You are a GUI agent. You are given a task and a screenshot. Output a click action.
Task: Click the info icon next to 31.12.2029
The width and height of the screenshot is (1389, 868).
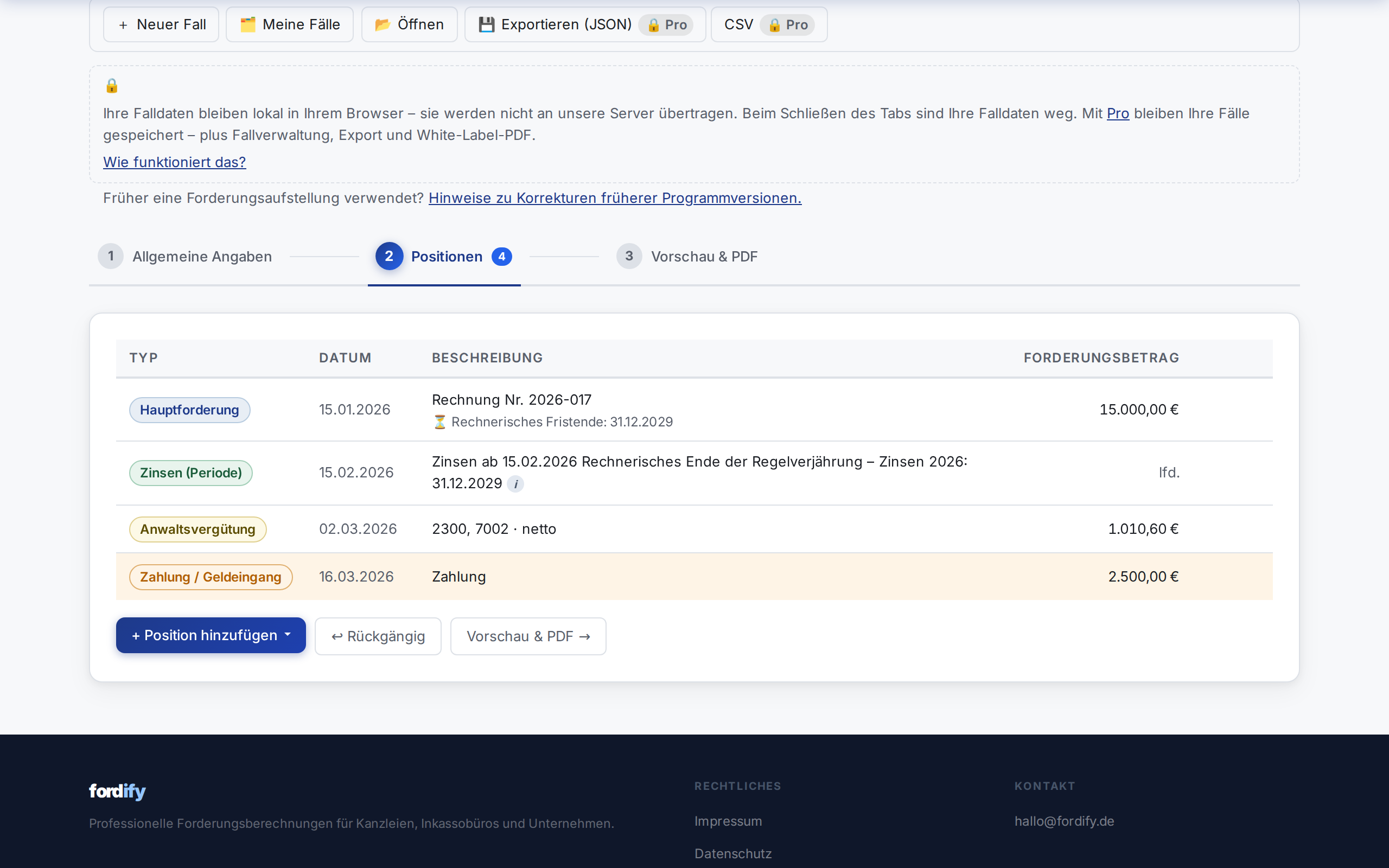(x=515, y=484)
